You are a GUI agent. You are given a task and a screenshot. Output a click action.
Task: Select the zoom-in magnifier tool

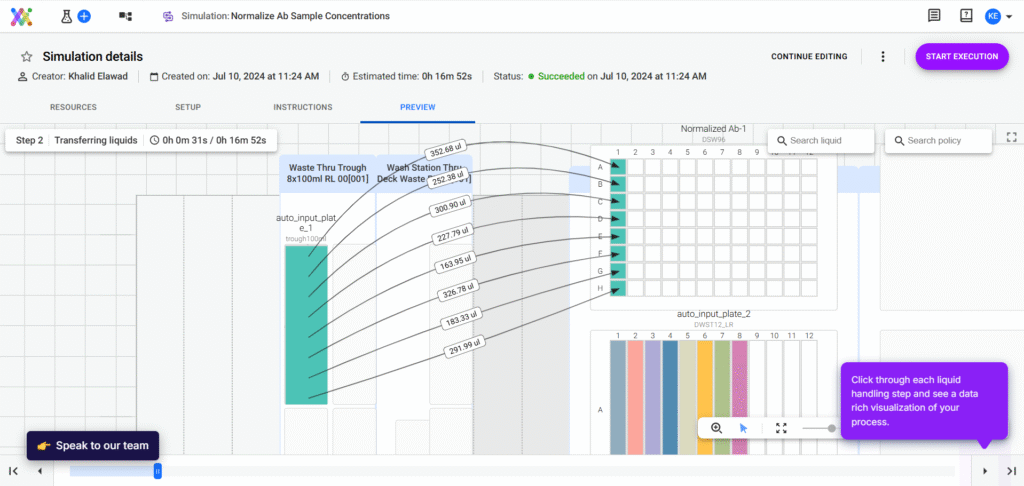[x=716, y=428]
